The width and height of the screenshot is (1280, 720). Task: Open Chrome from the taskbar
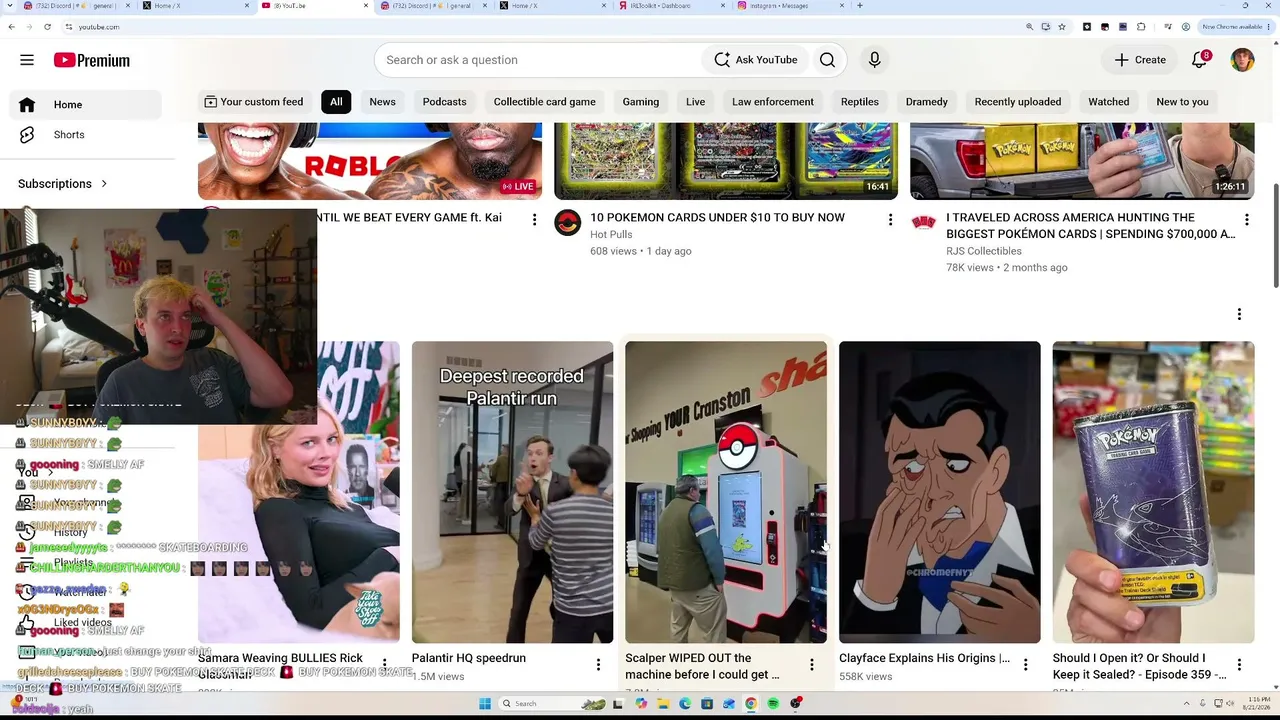click(751, 704)
